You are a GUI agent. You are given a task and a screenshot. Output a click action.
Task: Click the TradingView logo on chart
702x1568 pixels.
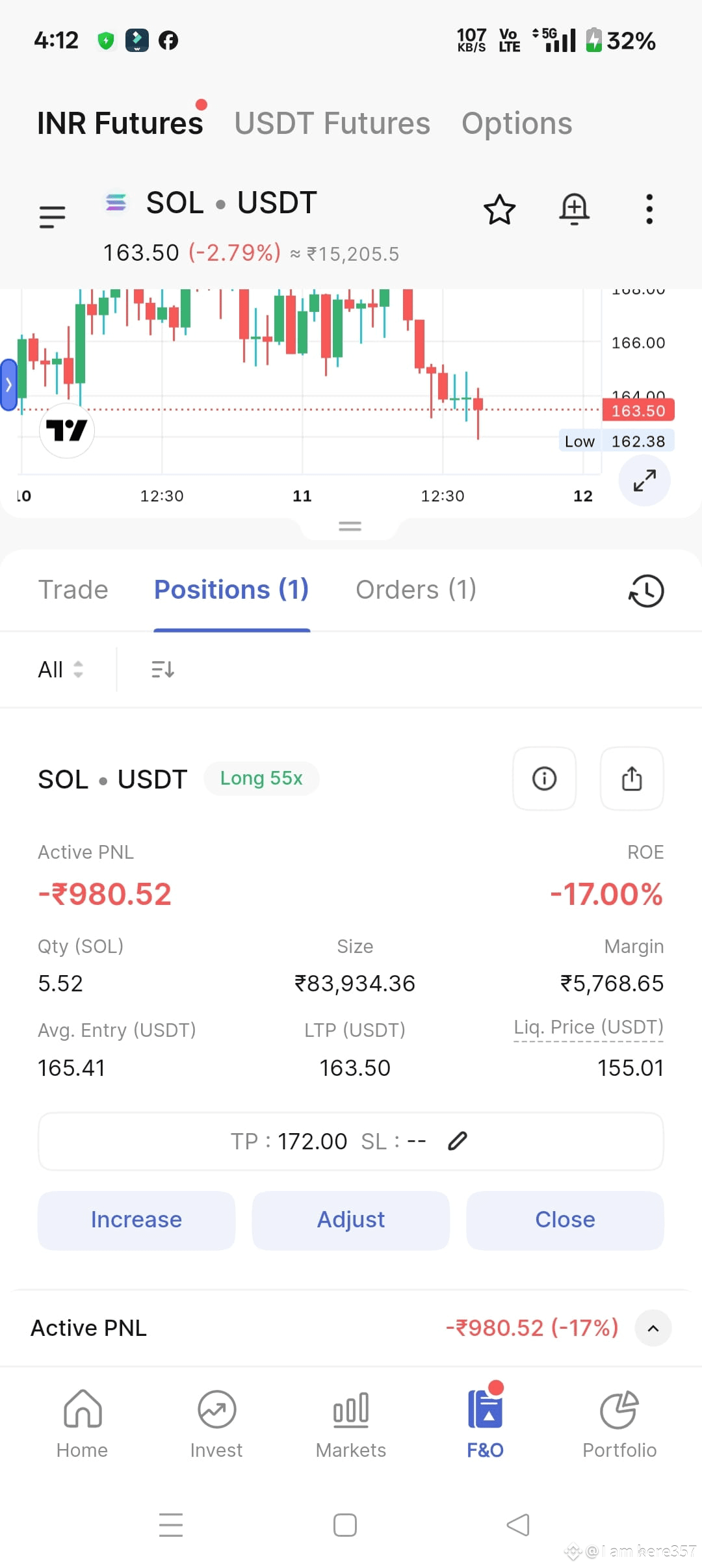[67, 430]
